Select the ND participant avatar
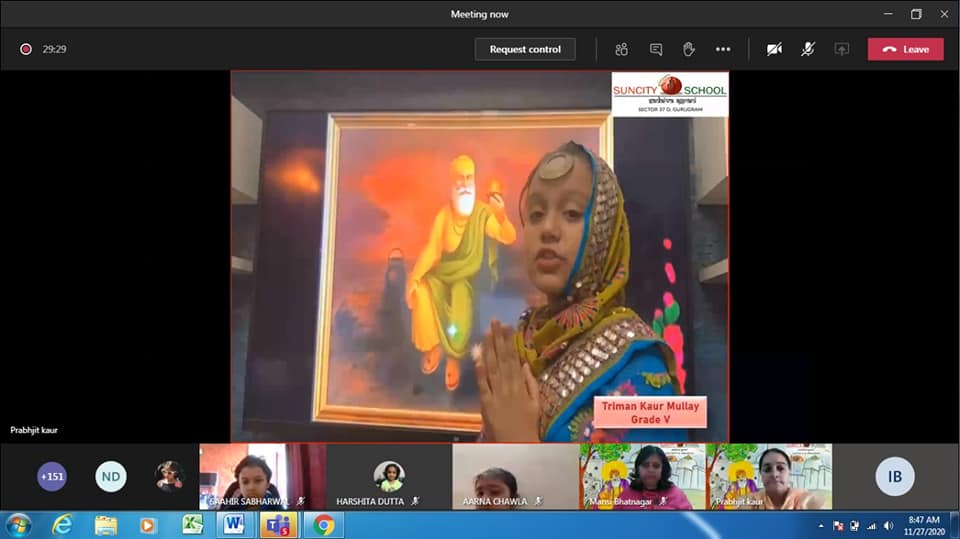The image size is (960, 539). click(x=111, y=477)
